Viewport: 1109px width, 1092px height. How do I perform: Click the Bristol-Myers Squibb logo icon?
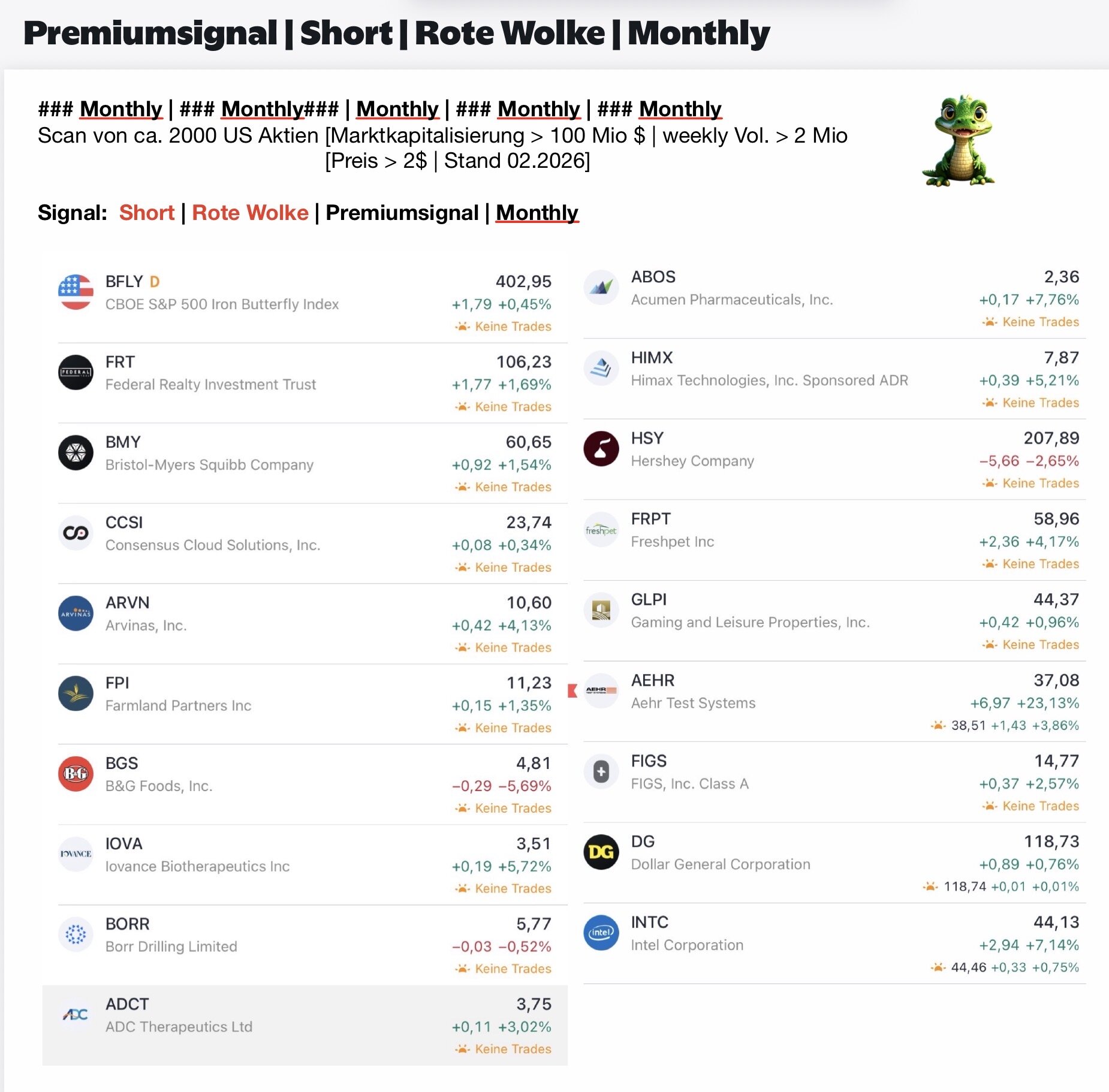coord(76,453)
